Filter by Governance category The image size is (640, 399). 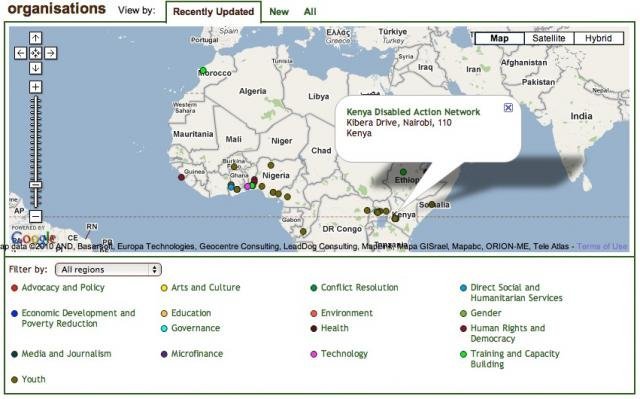point(196,328)
